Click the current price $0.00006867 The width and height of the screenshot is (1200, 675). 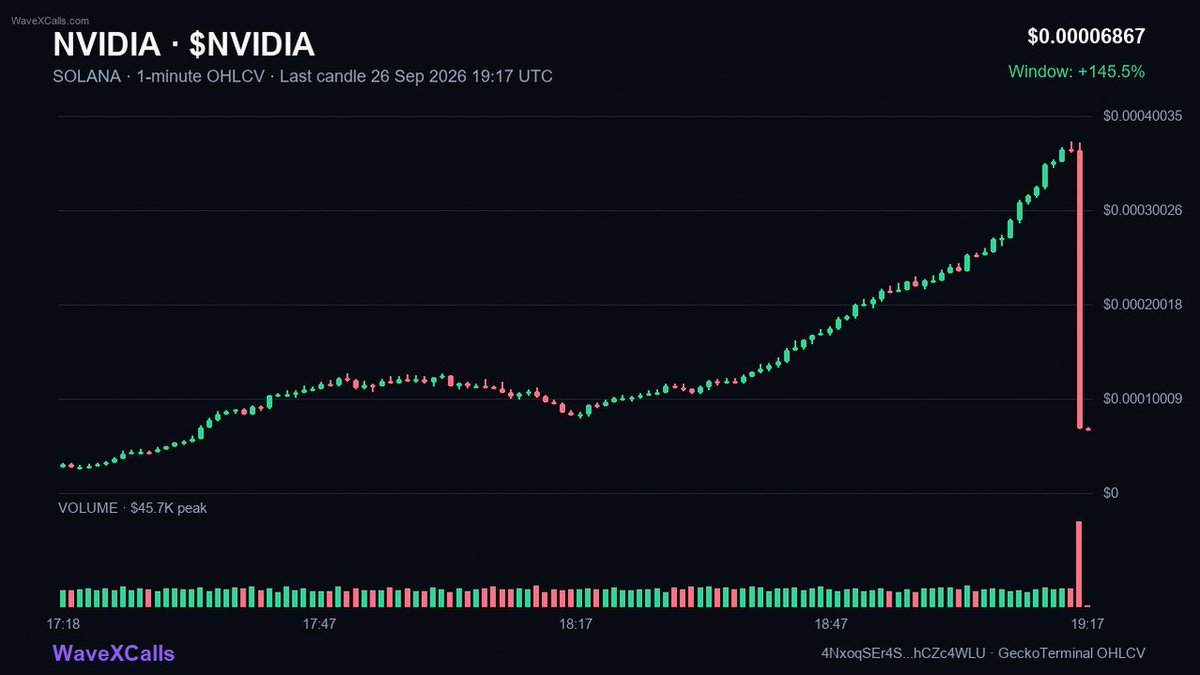[1086, 37]
